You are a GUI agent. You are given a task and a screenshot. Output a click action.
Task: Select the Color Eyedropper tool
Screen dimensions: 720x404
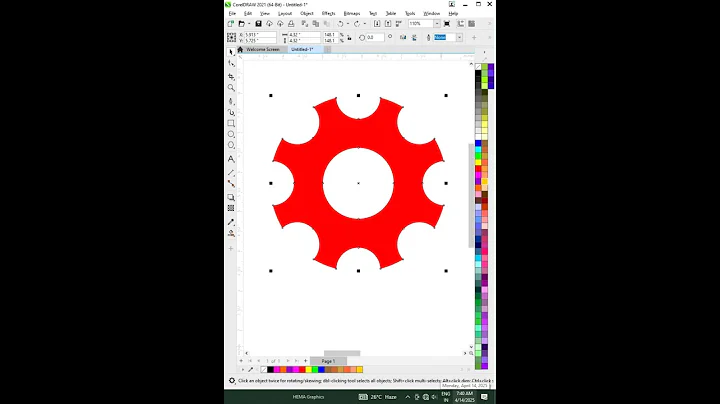231,222
